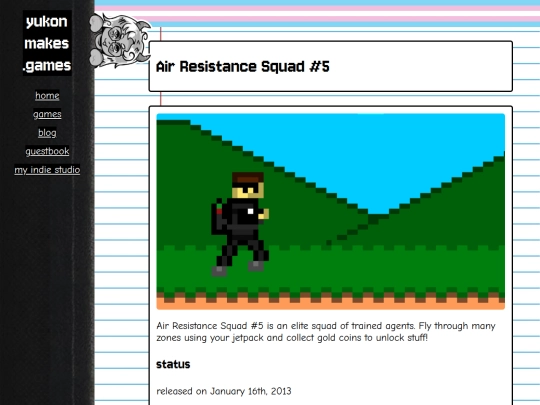Click the yukon makes .games site logo
Screen dimensions: 540x405
coord(47,43)
